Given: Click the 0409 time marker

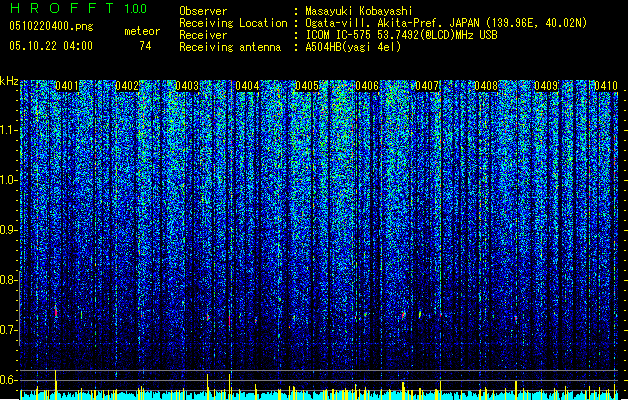Looking at the screenshot, I should coord(546,86).
